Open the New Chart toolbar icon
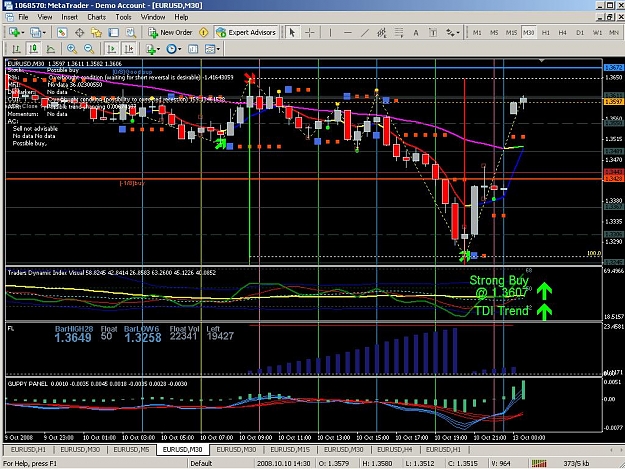Image resolution: width=625 pixels, height=469 pixels. click(14, 32)
